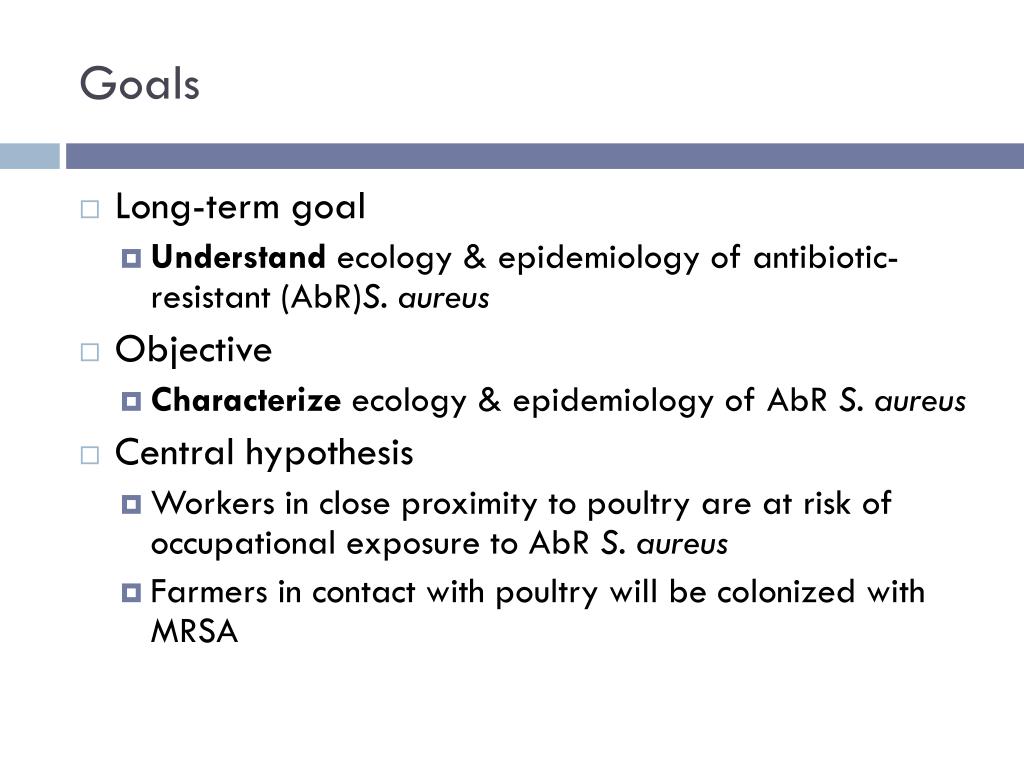
Task: Click 'Farmers in contact with poultry' text
Action: click(374, 593)
